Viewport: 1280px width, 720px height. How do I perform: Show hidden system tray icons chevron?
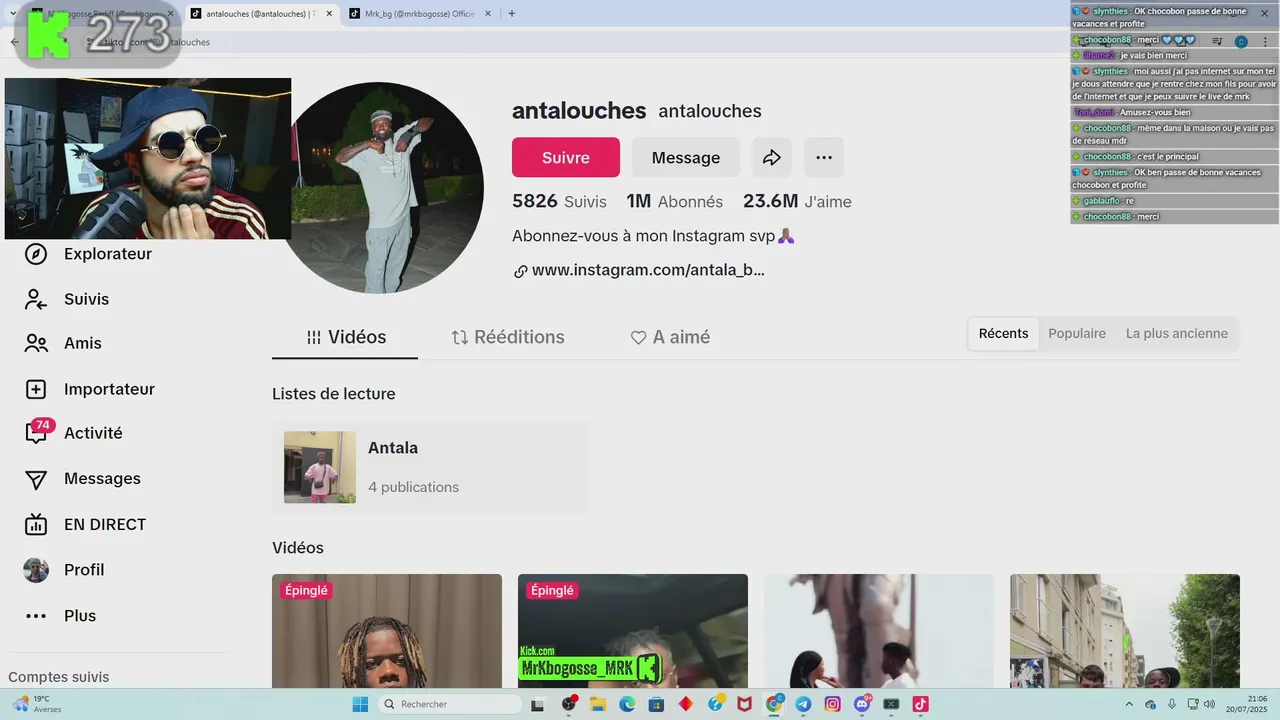pyautogui.click(x=1129, y=704)
